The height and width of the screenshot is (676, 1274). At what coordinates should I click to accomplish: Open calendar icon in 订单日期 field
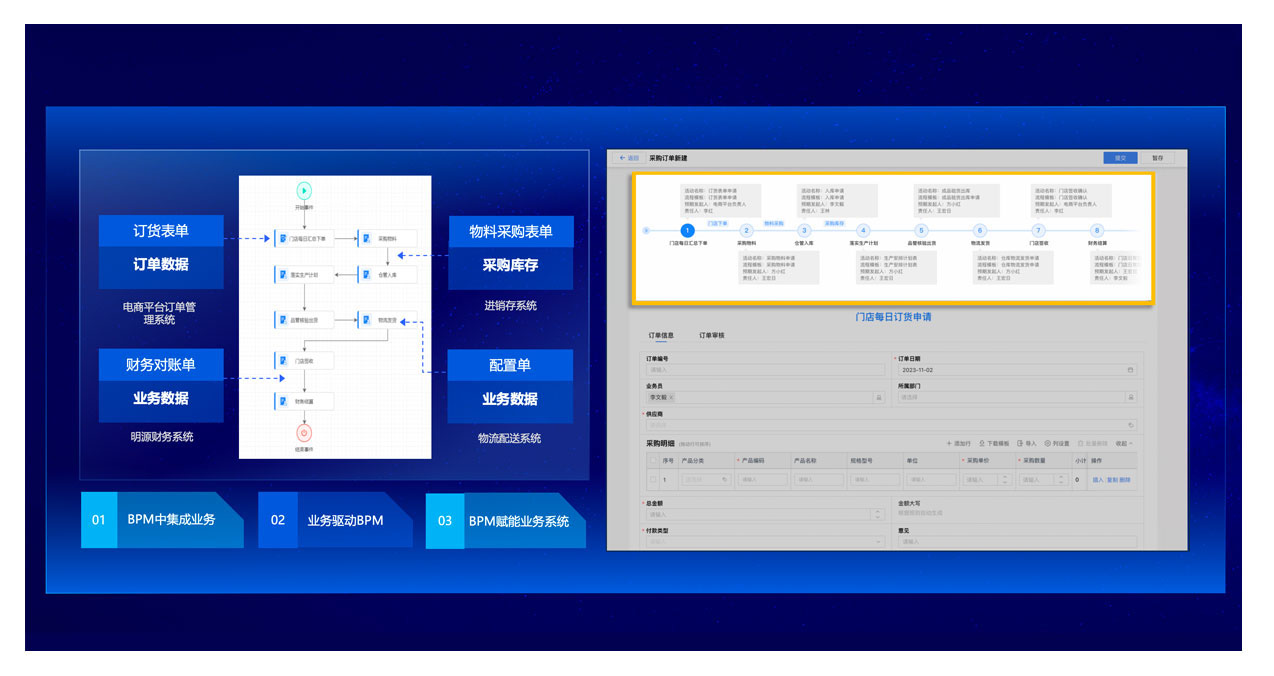[x=1131, y=370]
